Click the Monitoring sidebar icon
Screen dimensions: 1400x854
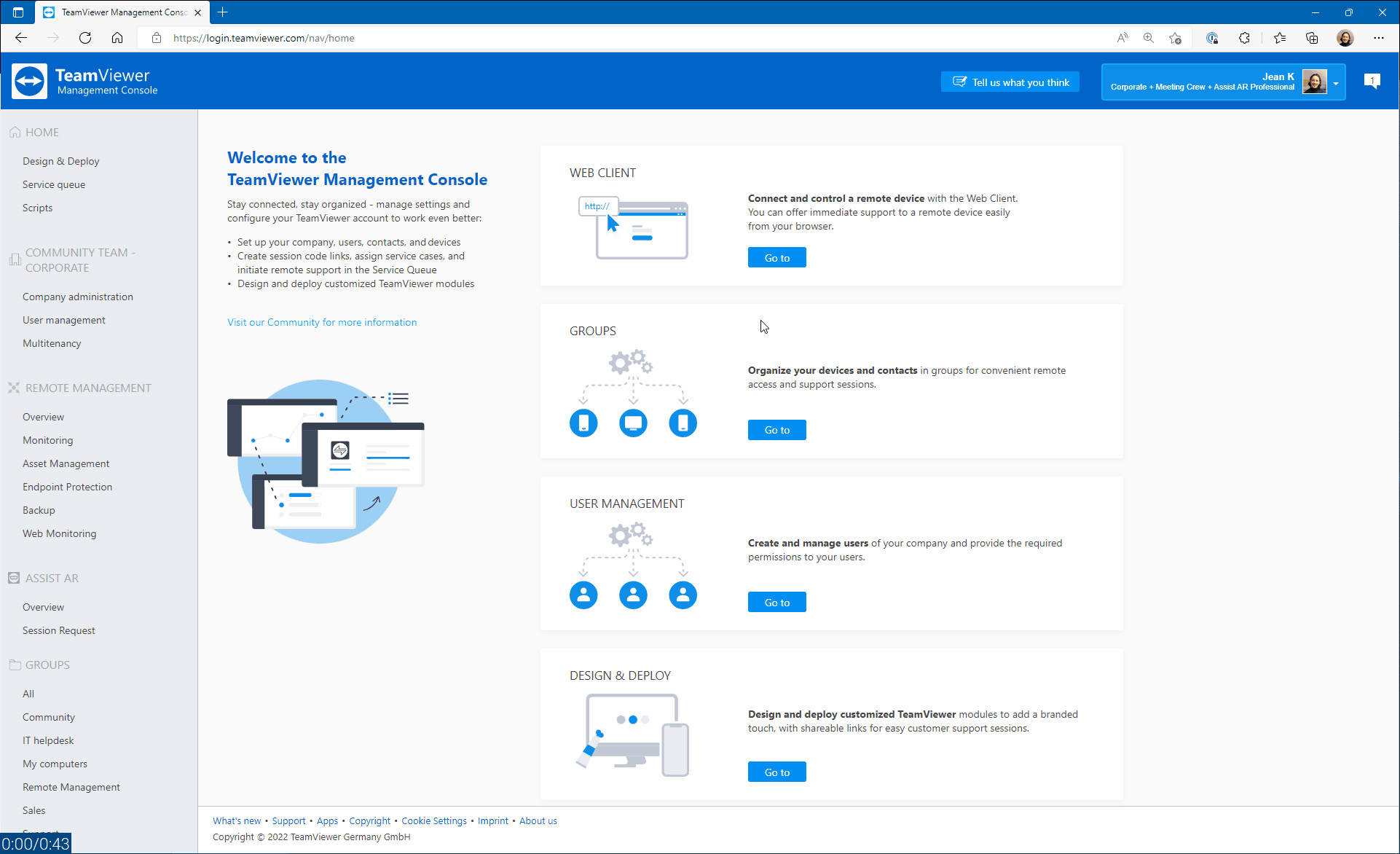point(48,440)
